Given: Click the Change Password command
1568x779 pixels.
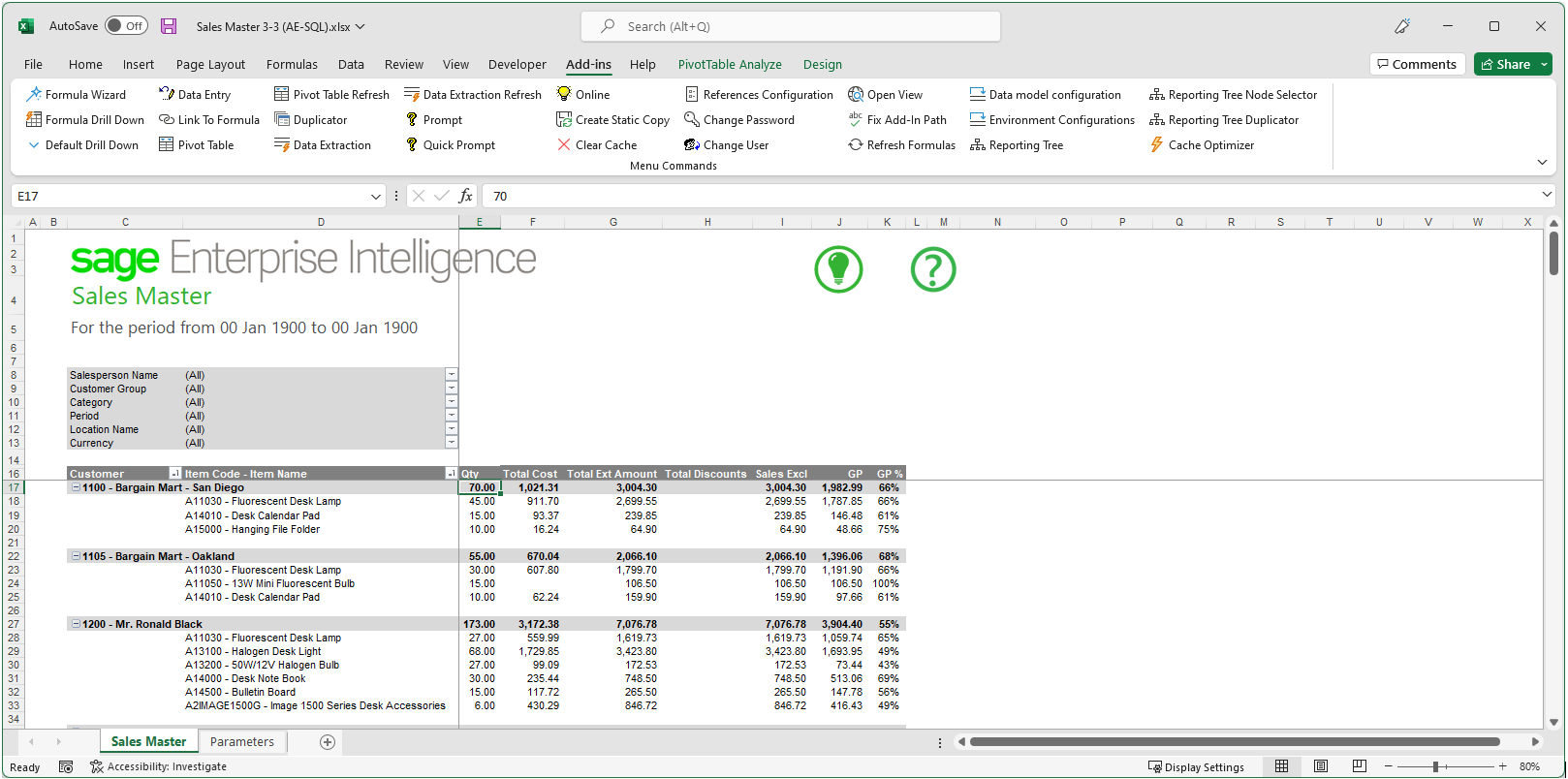Looking at the screenshot, I should 739,120.
